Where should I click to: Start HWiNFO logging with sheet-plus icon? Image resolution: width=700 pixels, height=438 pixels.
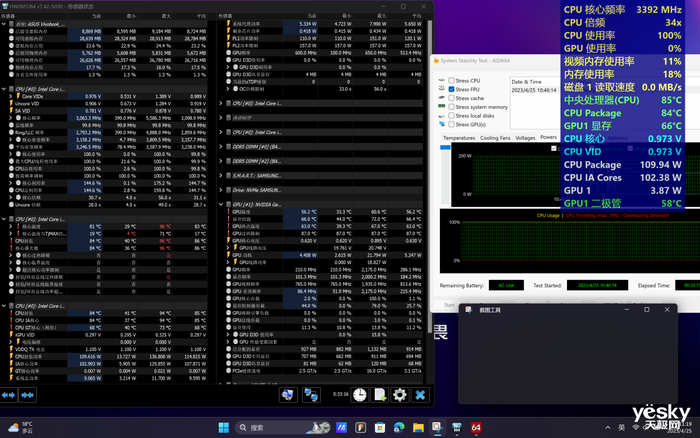tap(380, 395)
